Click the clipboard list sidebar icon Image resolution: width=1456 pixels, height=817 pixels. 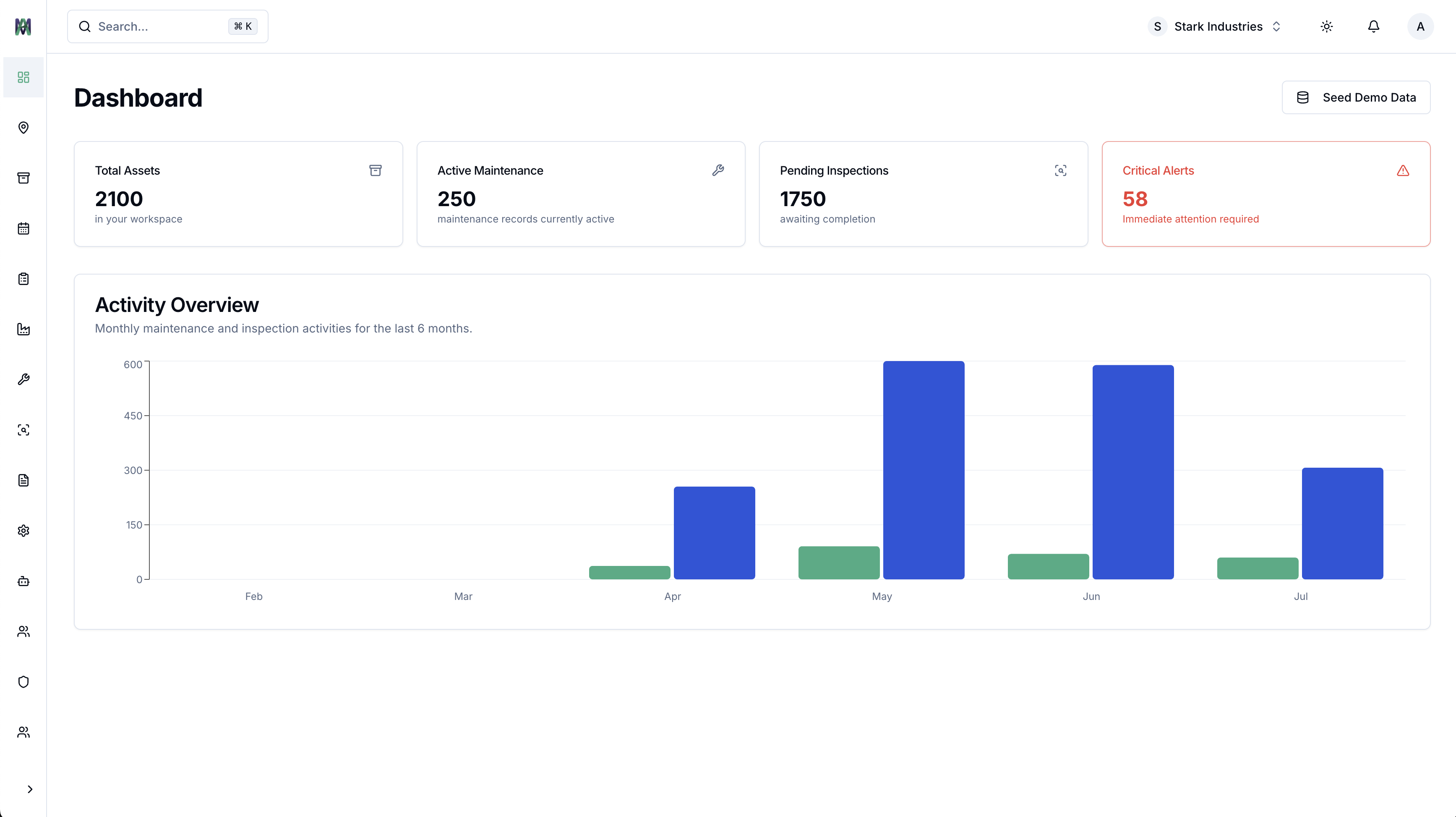click(23, 279)
